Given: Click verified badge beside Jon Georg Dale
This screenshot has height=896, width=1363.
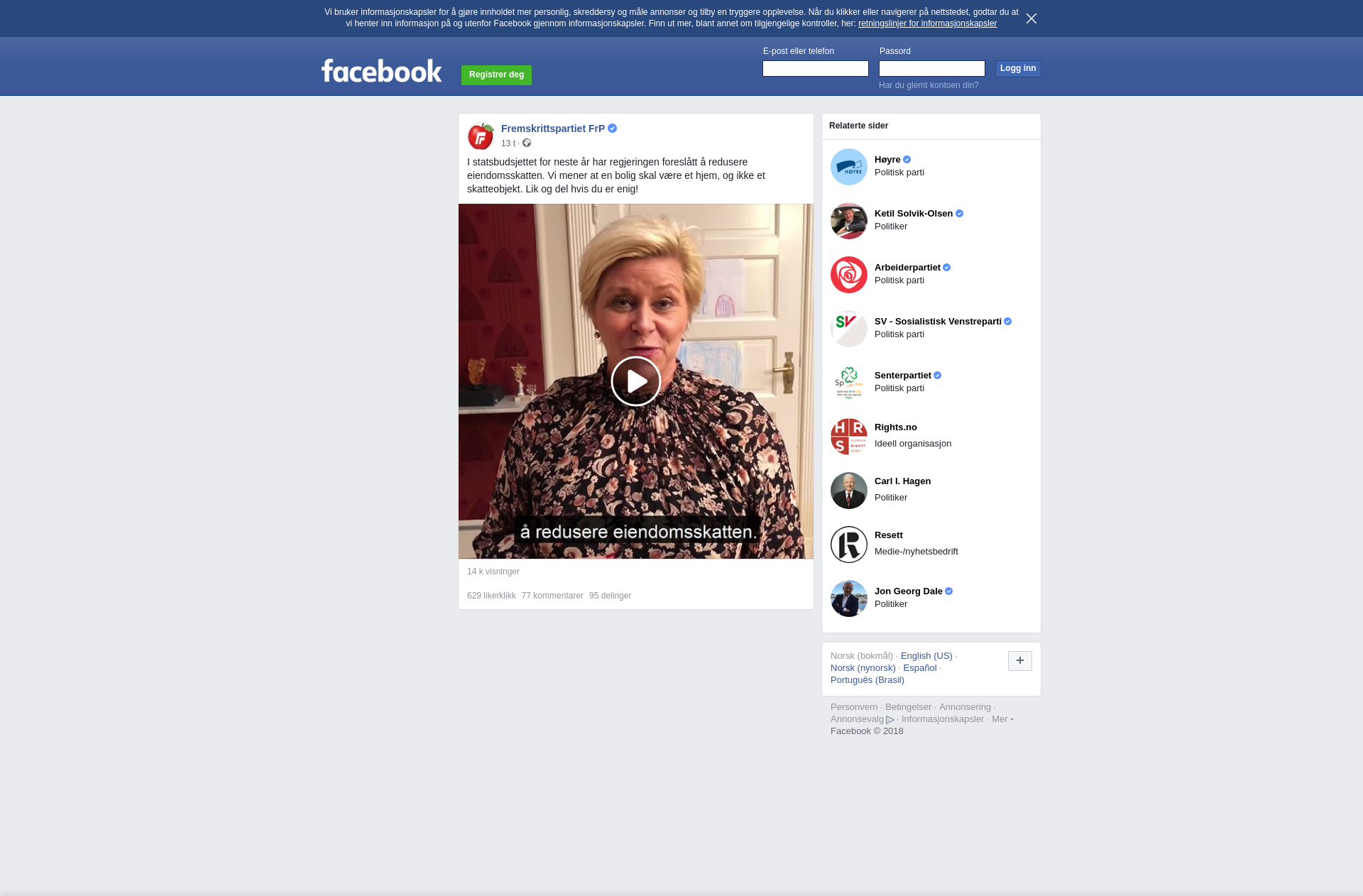Looking at the screenshot, I should point(948,591).
